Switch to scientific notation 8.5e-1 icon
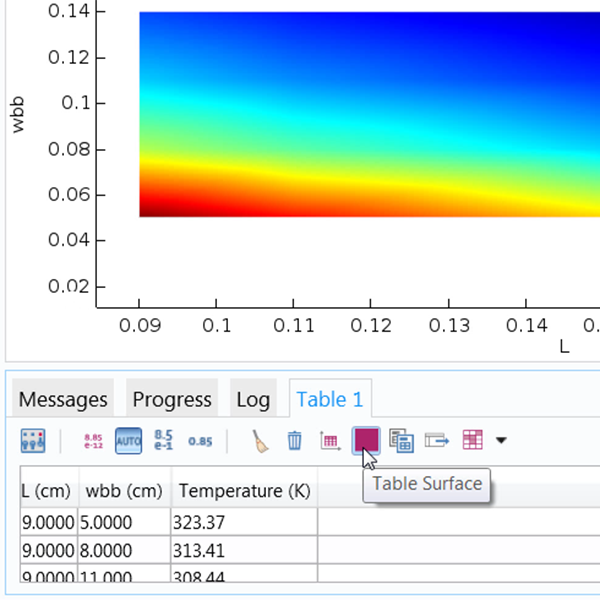The width and height of the screenshot is (600, 600). click(163, 440)
